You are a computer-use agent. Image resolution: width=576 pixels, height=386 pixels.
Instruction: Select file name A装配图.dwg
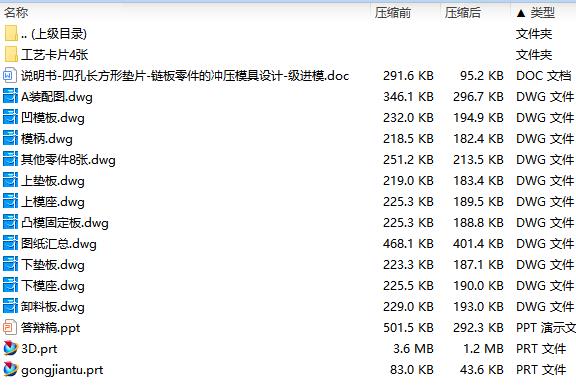tap(57, 97)
